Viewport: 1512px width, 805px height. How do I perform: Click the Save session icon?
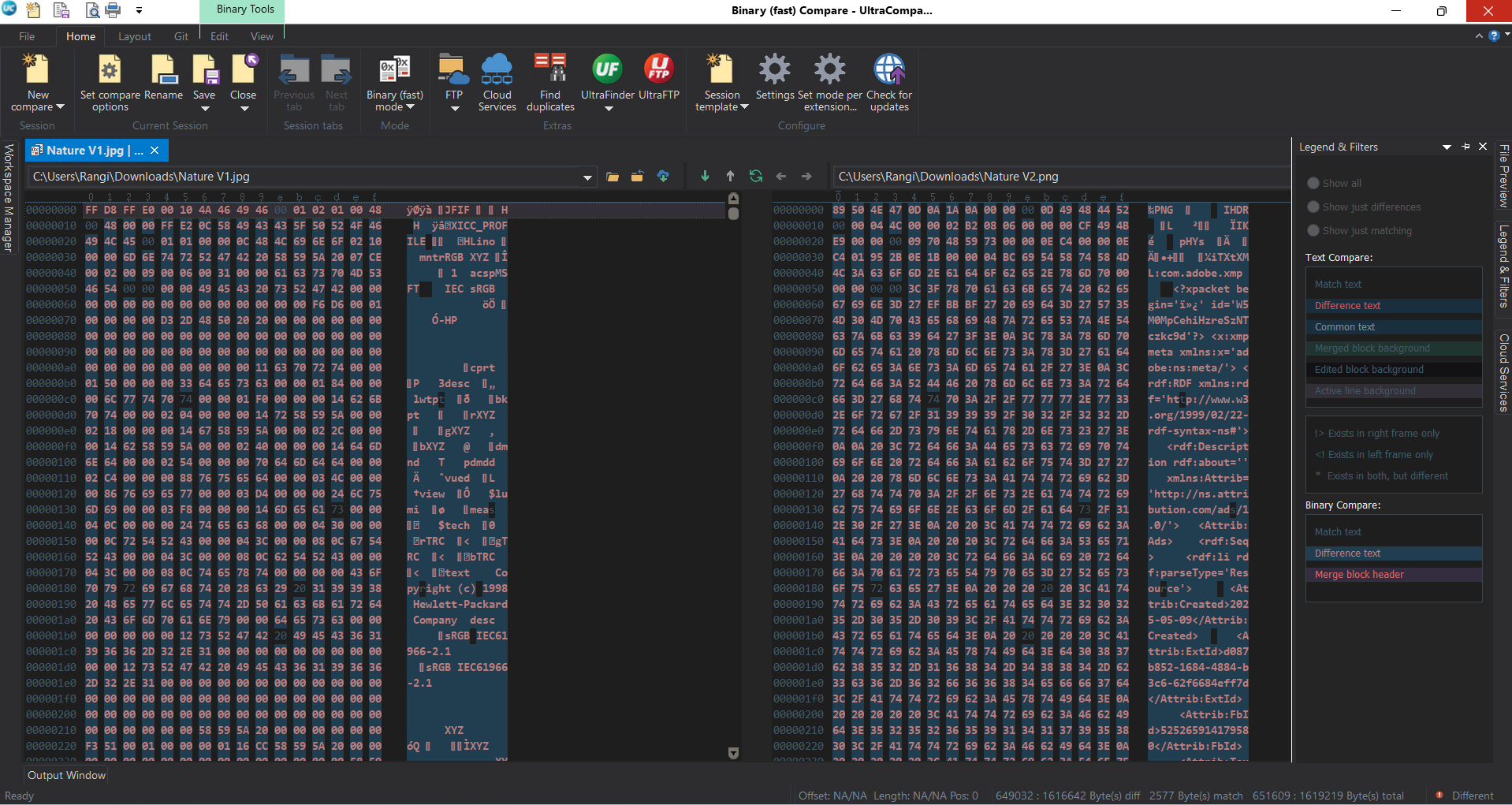[x=204, y=69]
